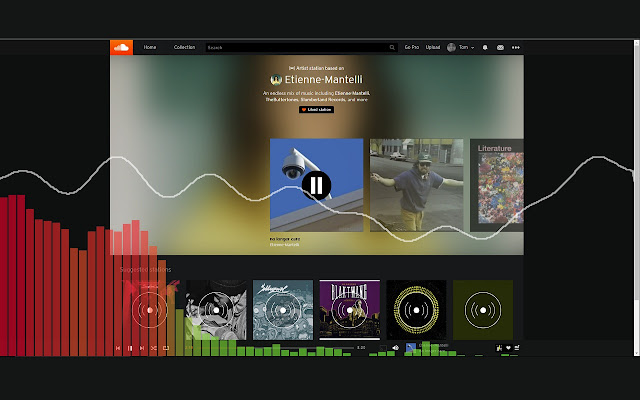Click now-playing artwork in player bar
The image size is (640, 400).
[x=411, y=348]
